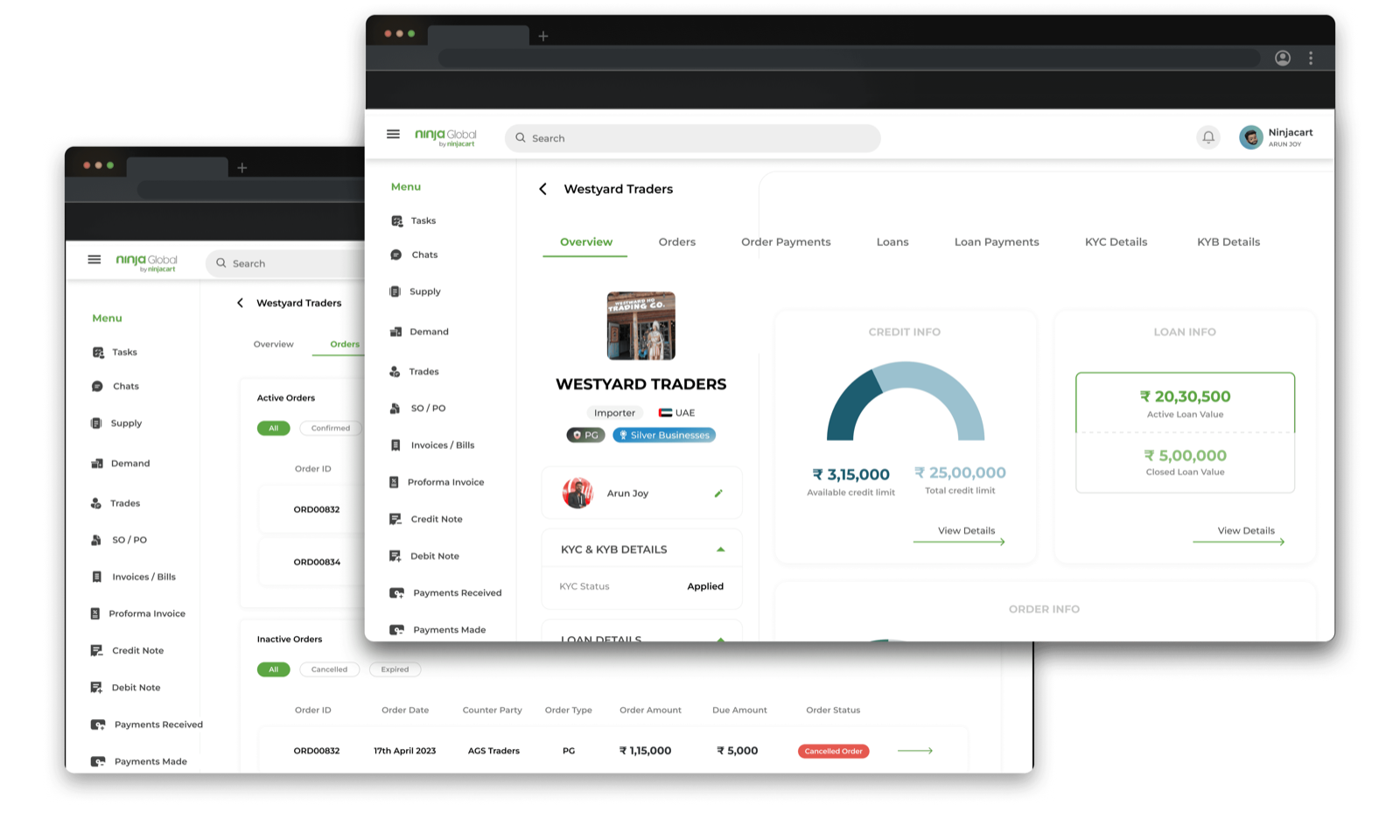The height and width of the screenshot is (840, 1400).
Task: Open hamburger menu in back window
Action: coord(94,259)
